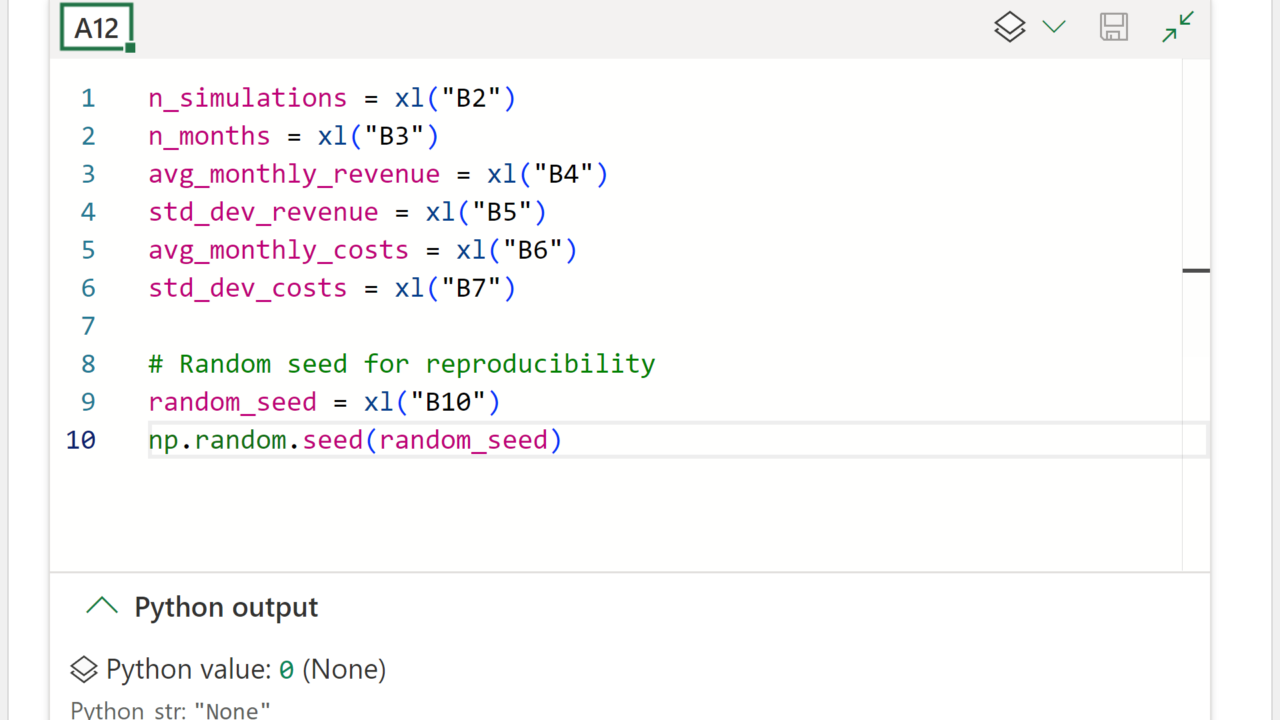The height and width of the screenshot is (720, 1280).
Task: Collapse the Python output section chevron
Action: 102,606
